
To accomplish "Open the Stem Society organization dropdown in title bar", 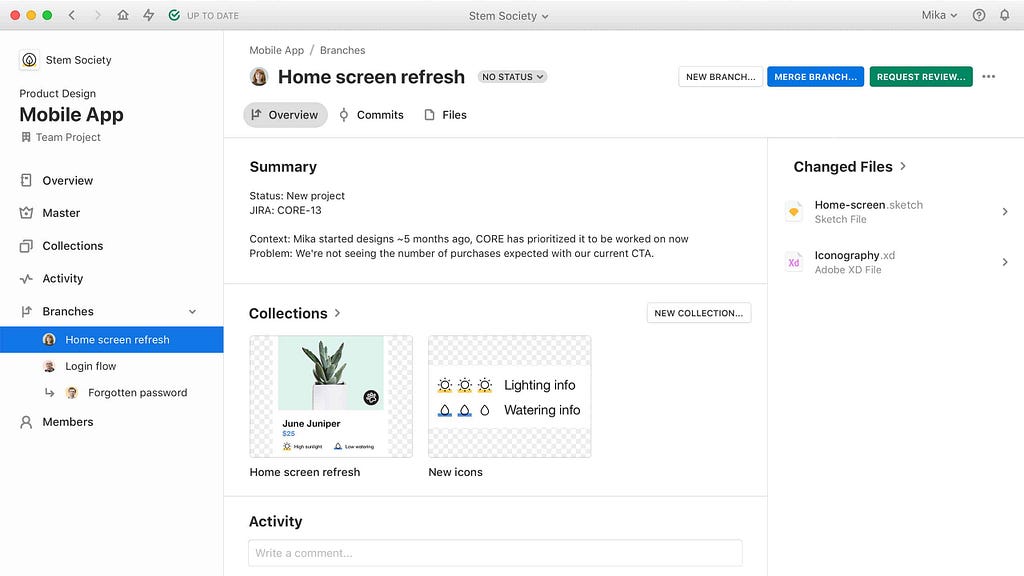I will 509,16.
